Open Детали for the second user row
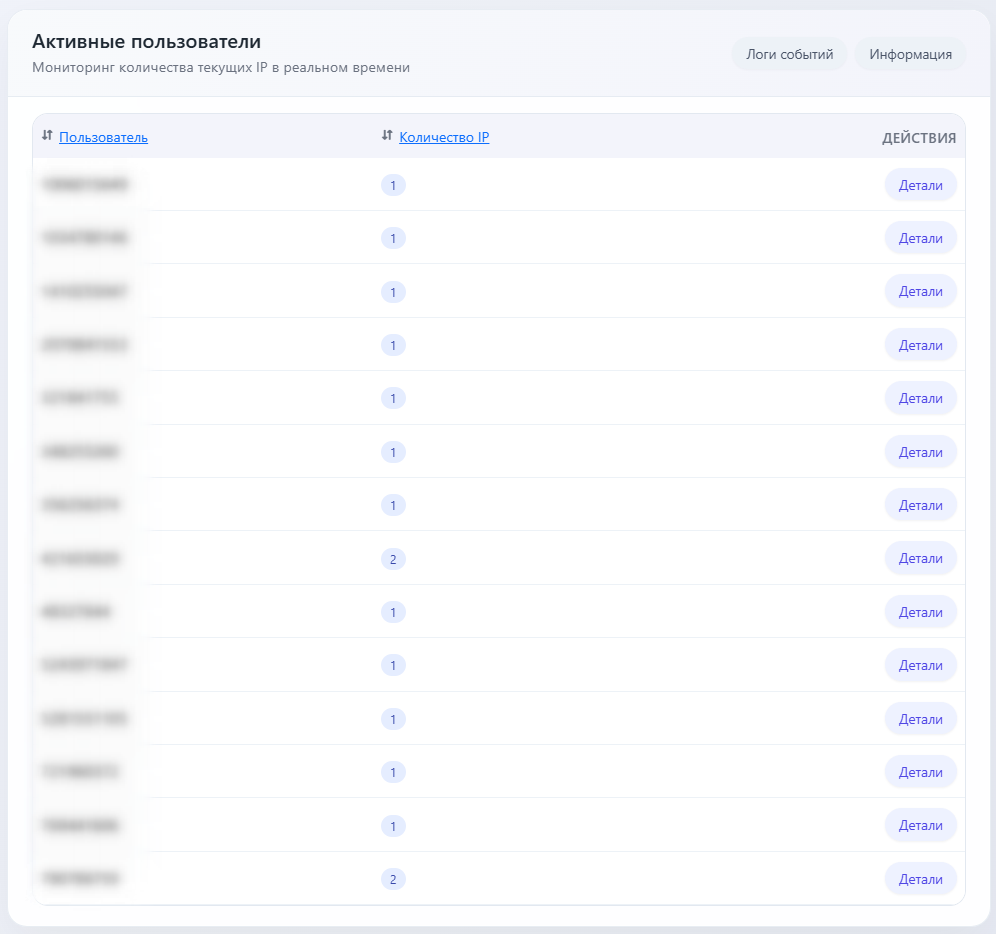 tap(920, 238)
